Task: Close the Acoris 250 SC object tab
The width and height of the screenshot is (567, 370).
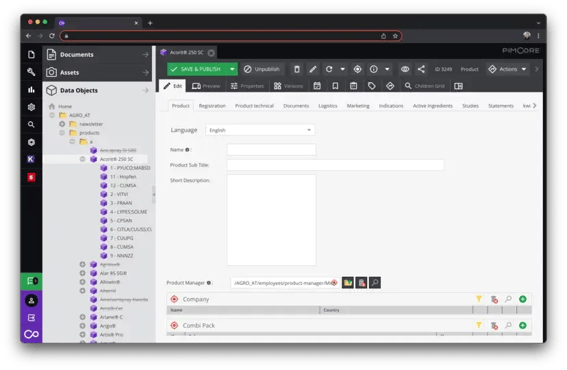Action: (x=211, y=53)
